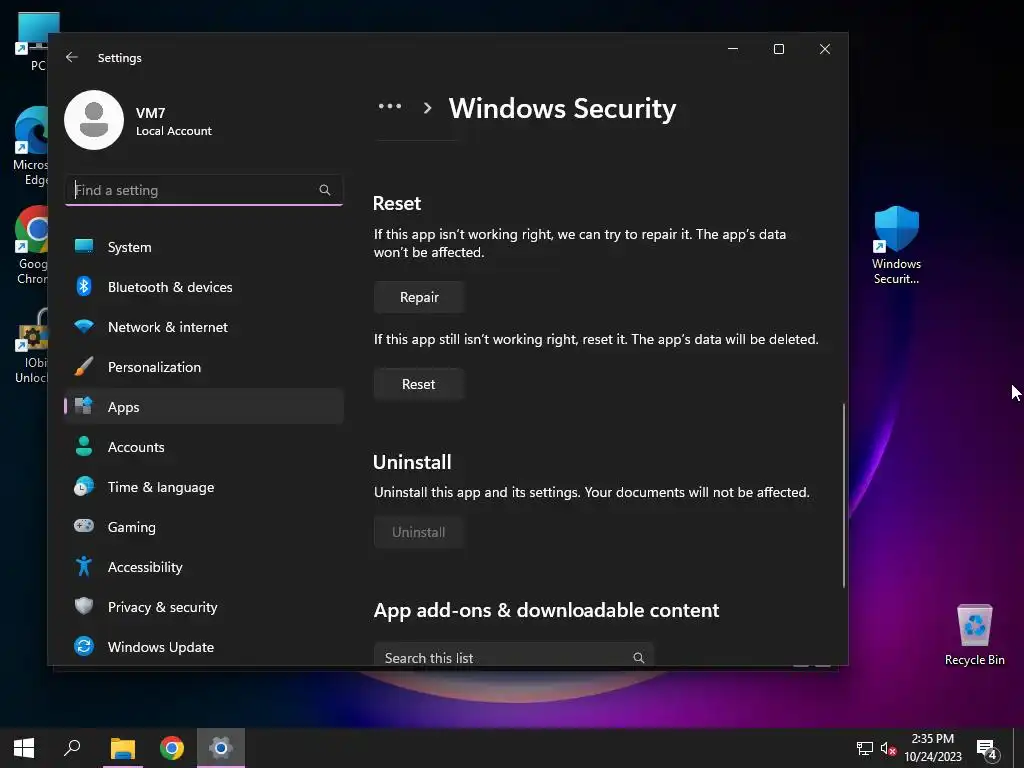This screenshot has width=1024, height=768.
Task: Open Windows Update settings
Action: point(204,647)
